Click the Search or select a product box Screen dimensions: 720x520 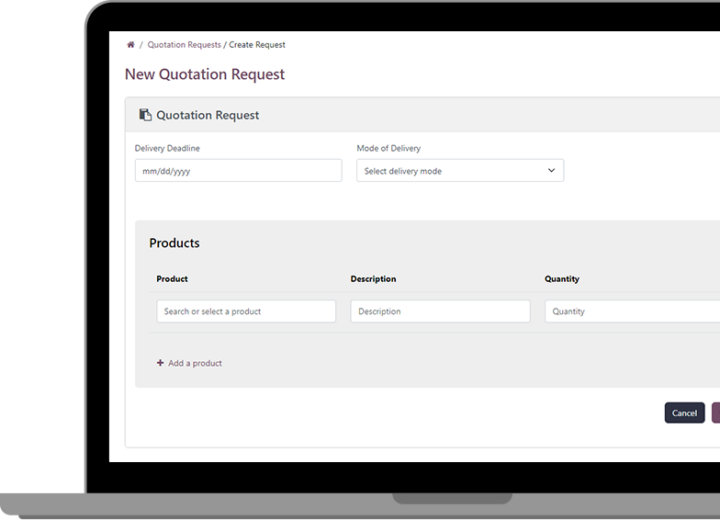(246, 311)
